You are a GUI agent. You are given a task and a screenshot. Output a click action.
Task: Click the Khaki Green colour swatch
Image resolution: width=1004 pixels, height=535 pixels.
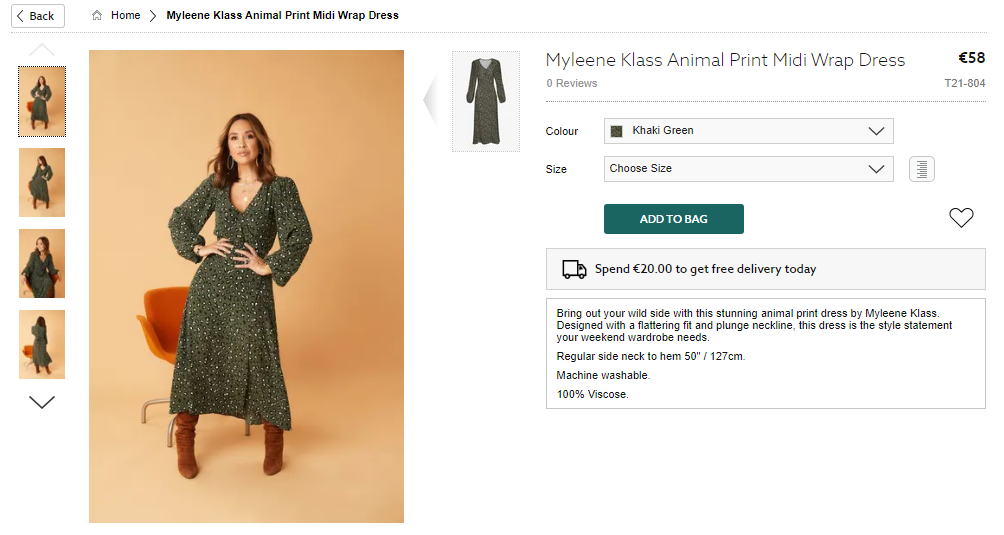(617, 131)
